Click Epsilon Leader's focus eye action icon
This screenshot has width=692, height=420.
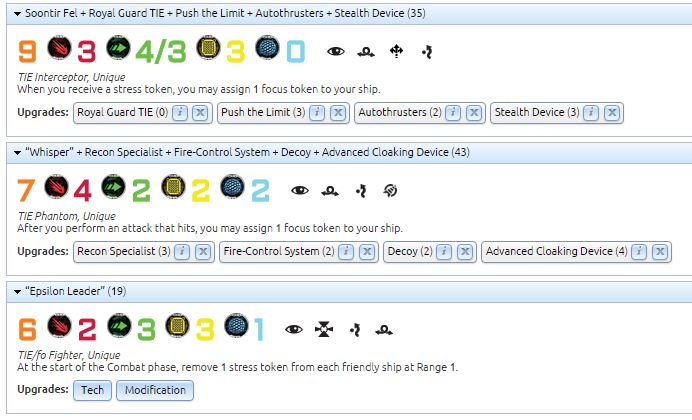click(x=293, y=330)
